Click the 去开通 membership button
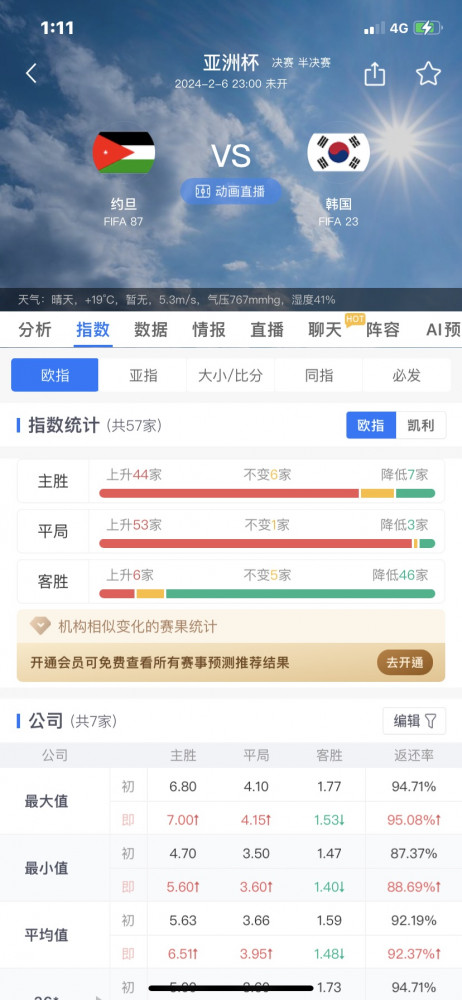Viewport: 462px width, 1000px height. click(405, 663)
